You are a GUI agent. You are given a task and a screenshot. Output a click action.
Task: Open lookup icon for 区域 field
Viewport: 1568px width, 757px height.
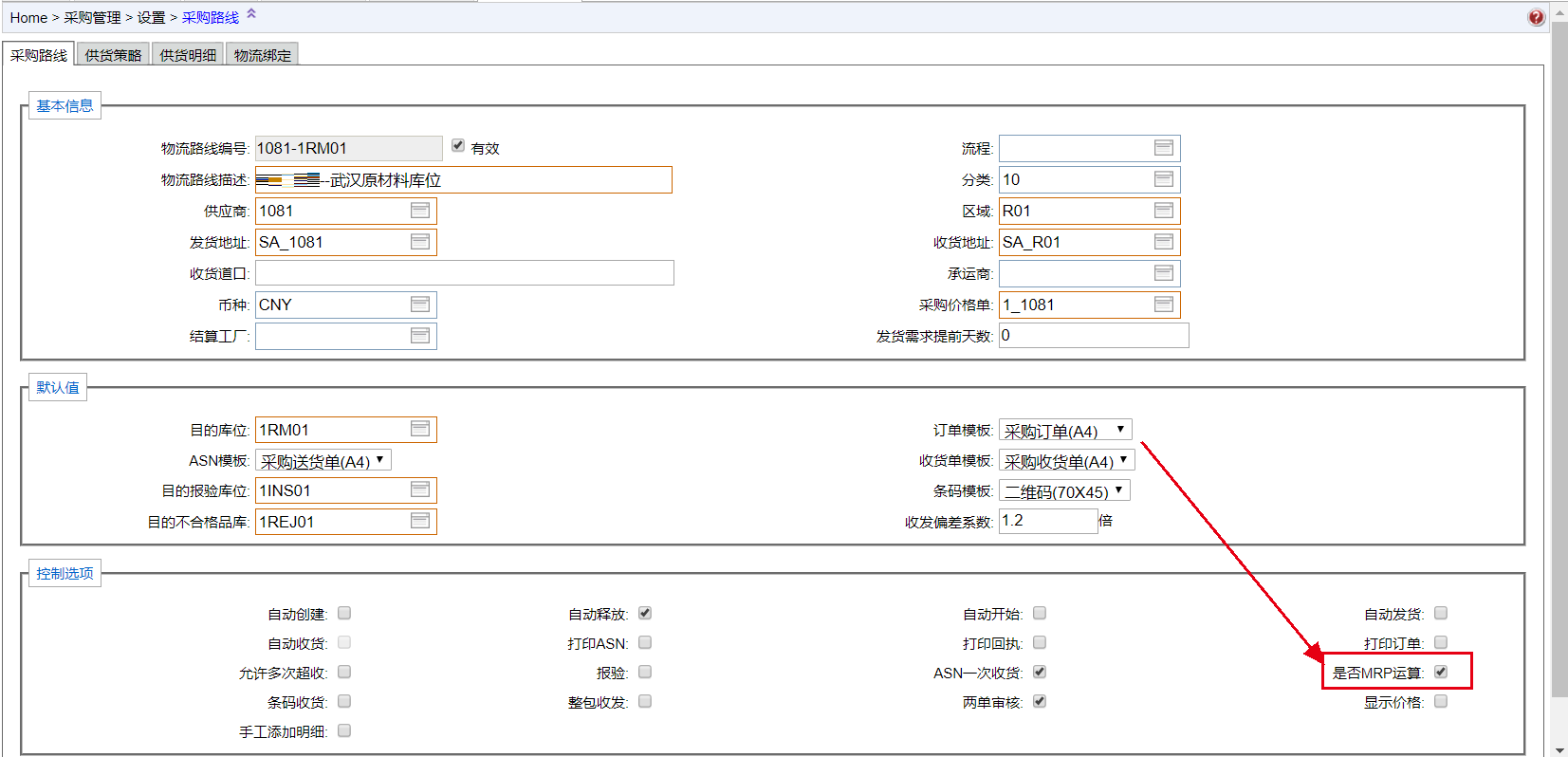pos(1164,211)
